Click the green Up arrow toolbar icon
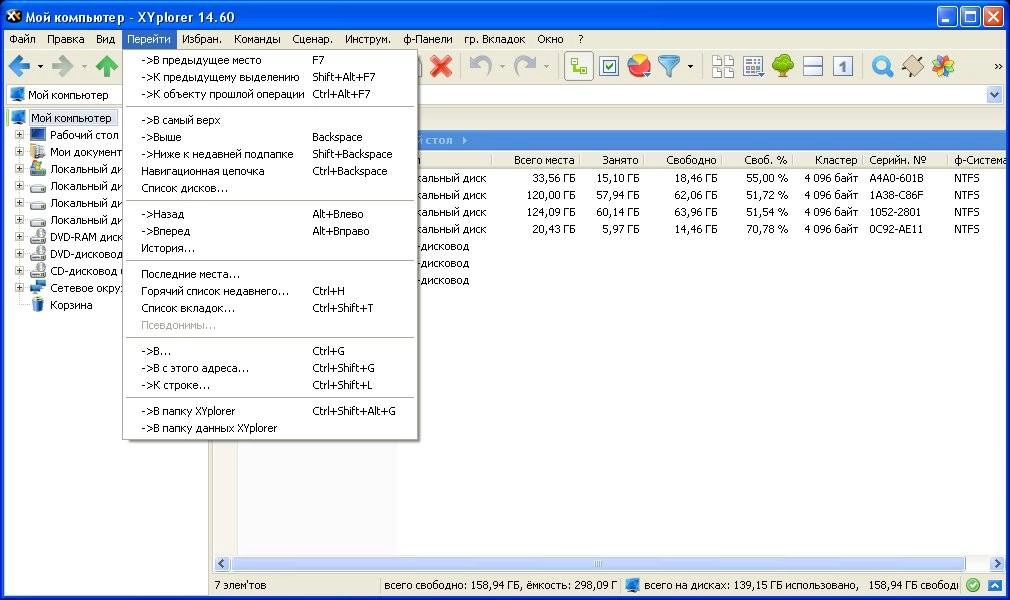The height and width of the screenshot is (600, 1010). tap(107, 66)
